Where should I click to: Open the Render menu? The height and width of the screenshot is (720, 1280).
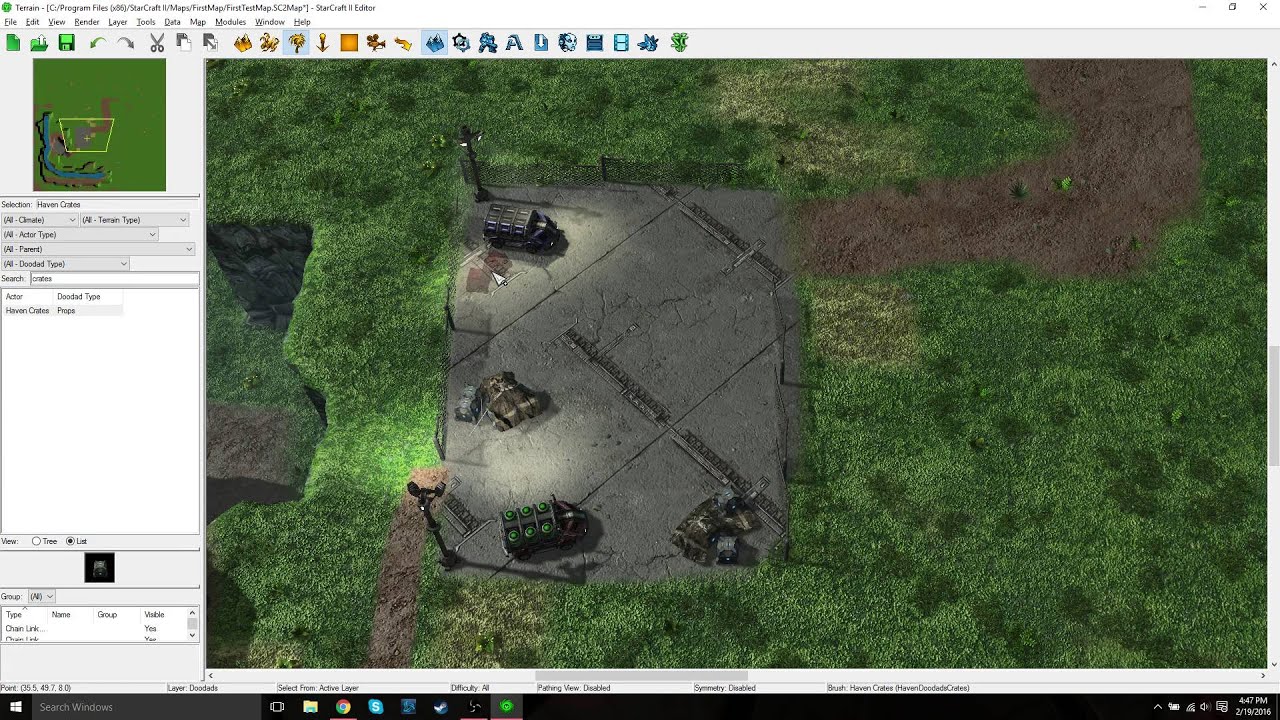pos(87,22)
